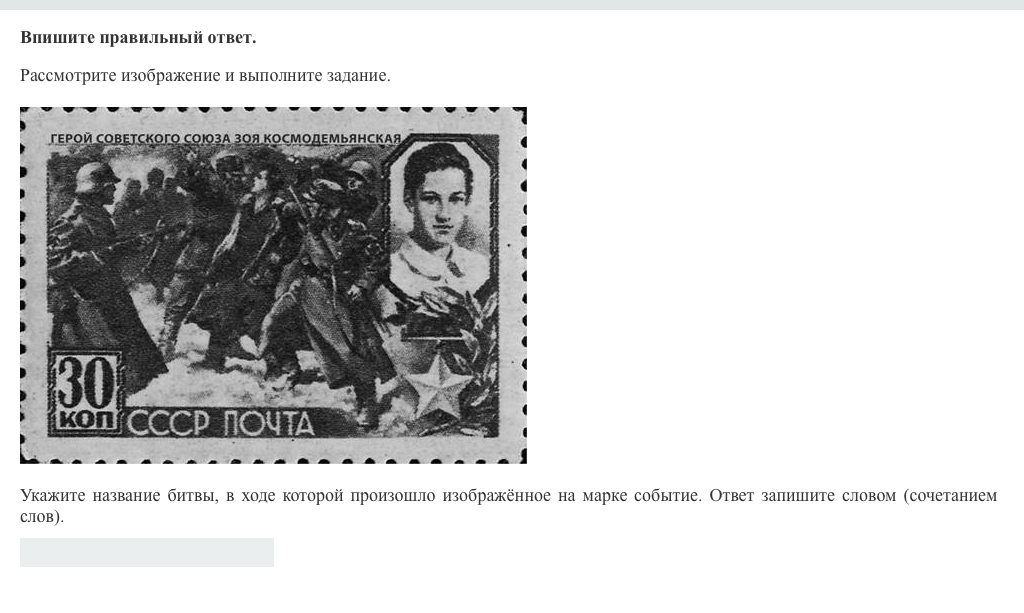Click the СССР ПОЧТА inscription
The height and width of the screenshot is (613, 1024).
(x=221, y=424)
